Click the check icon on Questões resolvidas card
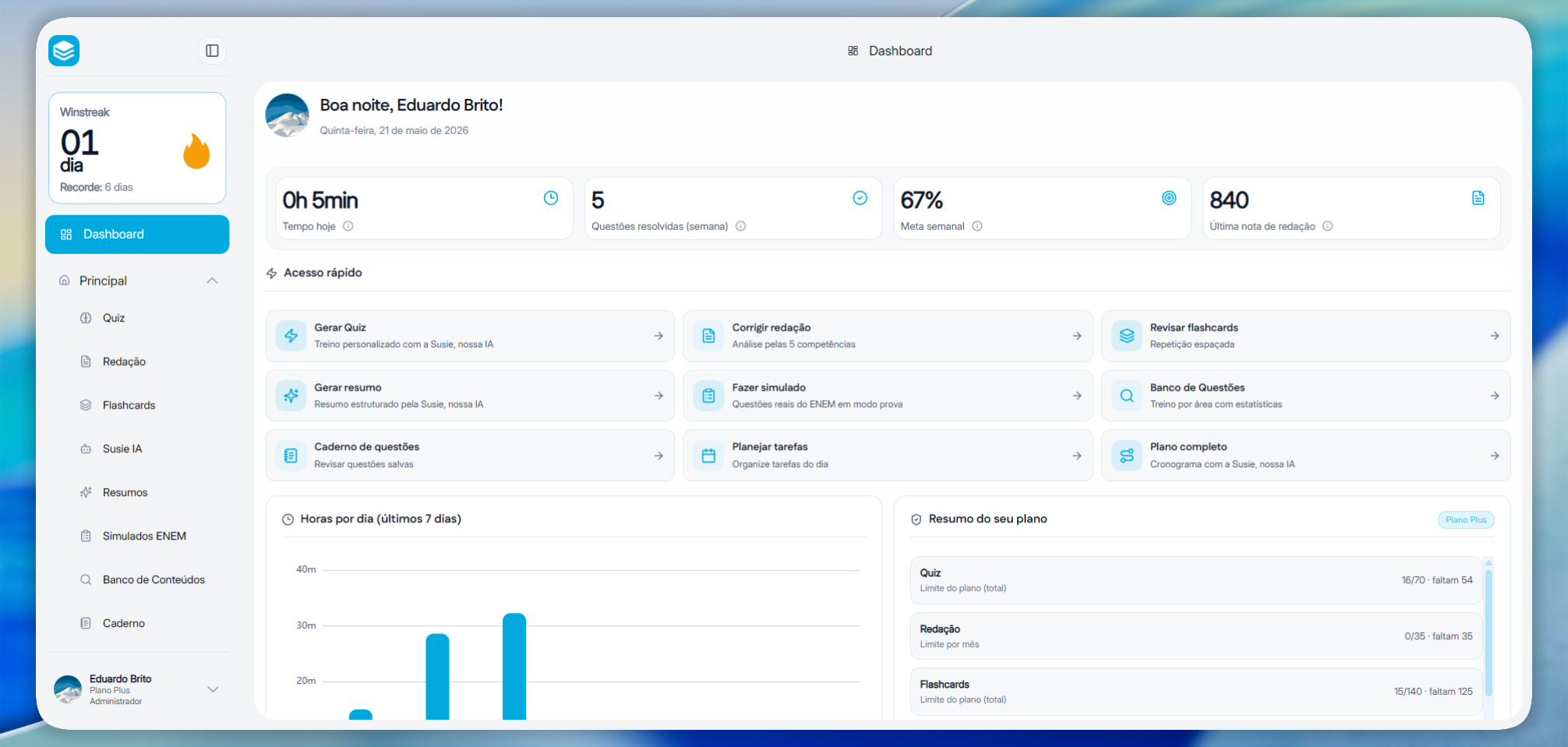This screenshot has height=747, width=1568. tap(860, 198)
